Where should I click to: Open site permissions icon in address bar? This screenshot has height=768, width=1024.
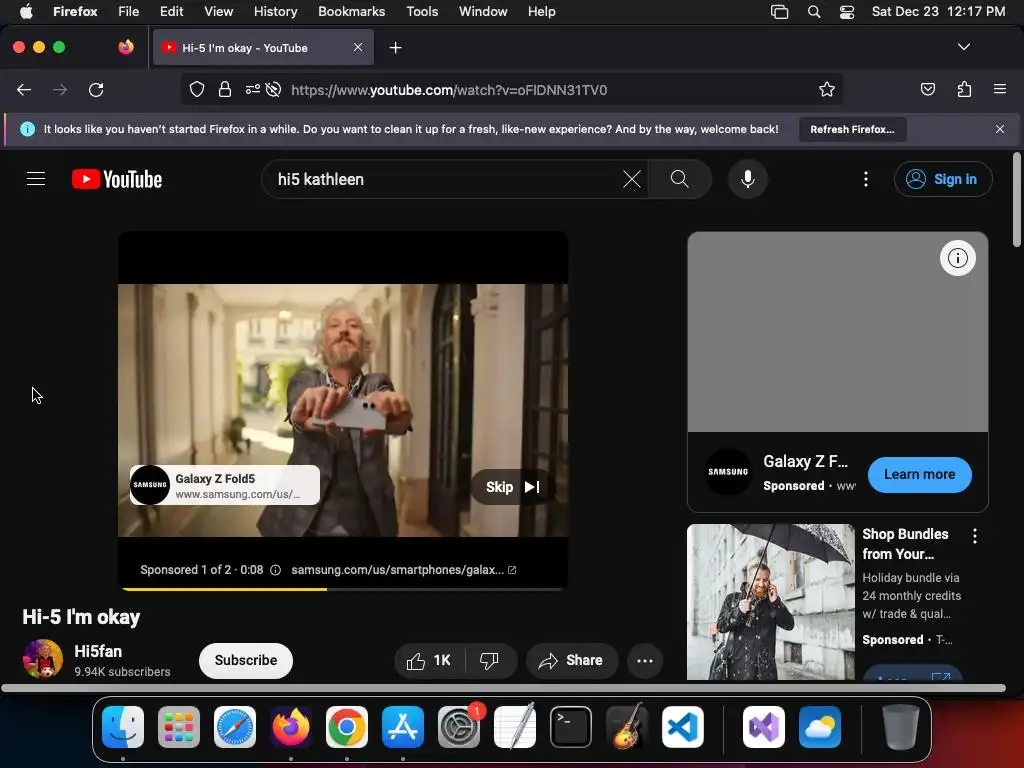click(x=253, y=89)
